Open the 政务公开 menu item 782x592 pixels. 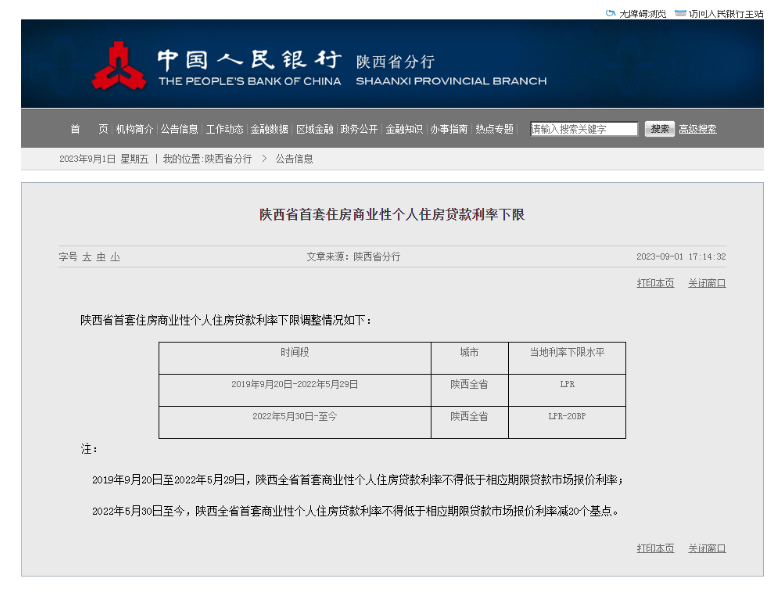coord(359,129)
